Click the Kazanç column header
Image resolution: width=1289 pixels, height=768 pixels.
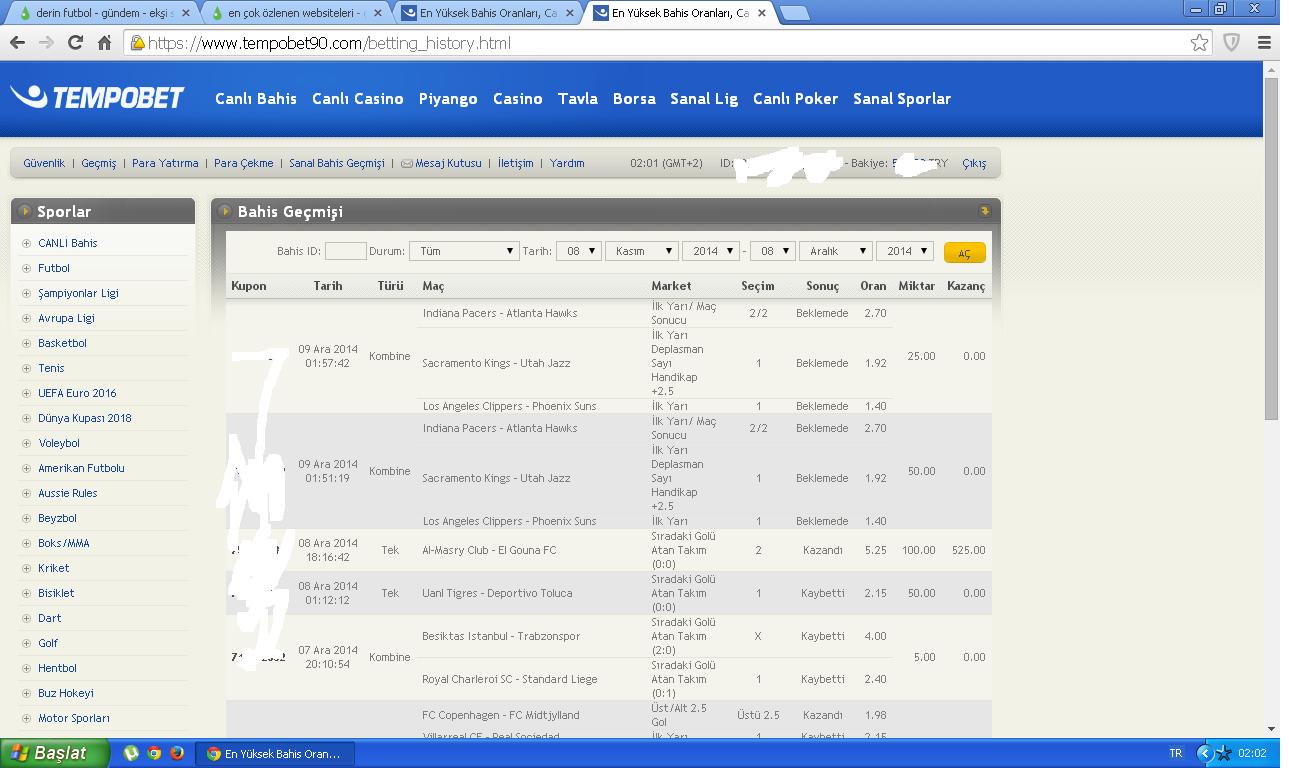[966, 286]
